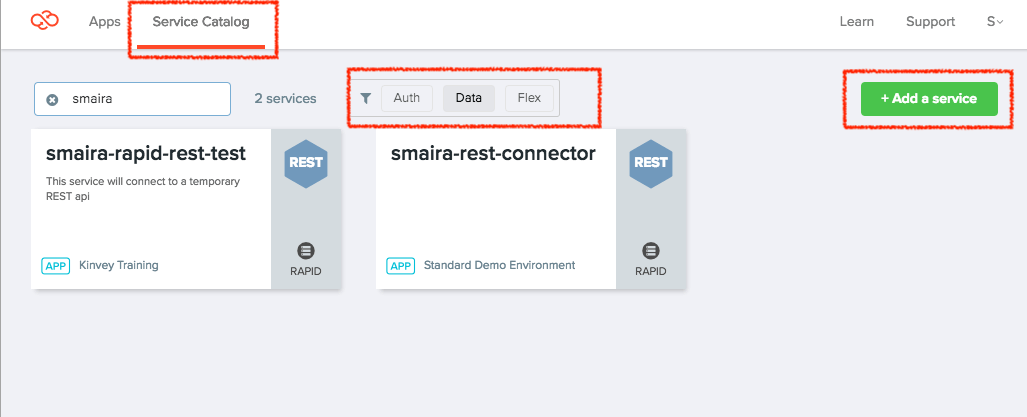This screenshot has height=417, width=1027.
Task: Click RAPID icon on smaira-rapid-rest-test card
Action: [306, 250]
